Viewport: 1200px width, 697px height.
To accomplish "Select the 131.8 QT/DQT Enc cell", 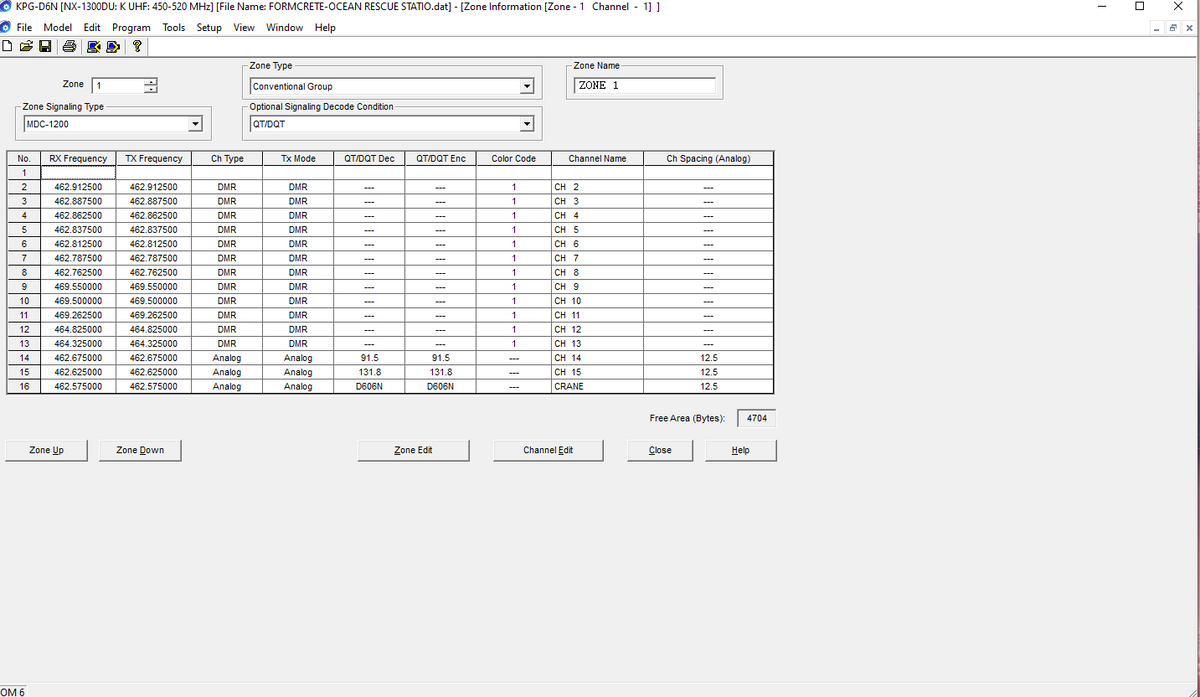I will 440,372.
